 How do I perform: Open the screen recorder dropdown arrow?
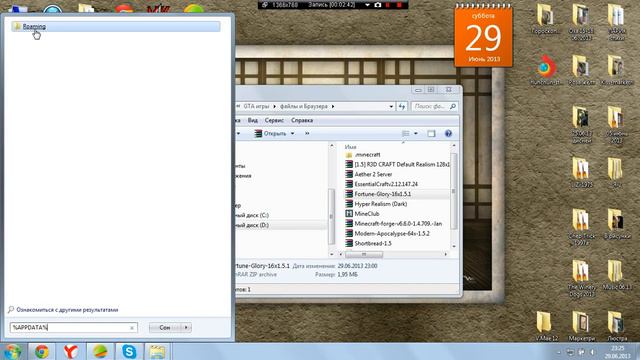click(x=367, y=5)
